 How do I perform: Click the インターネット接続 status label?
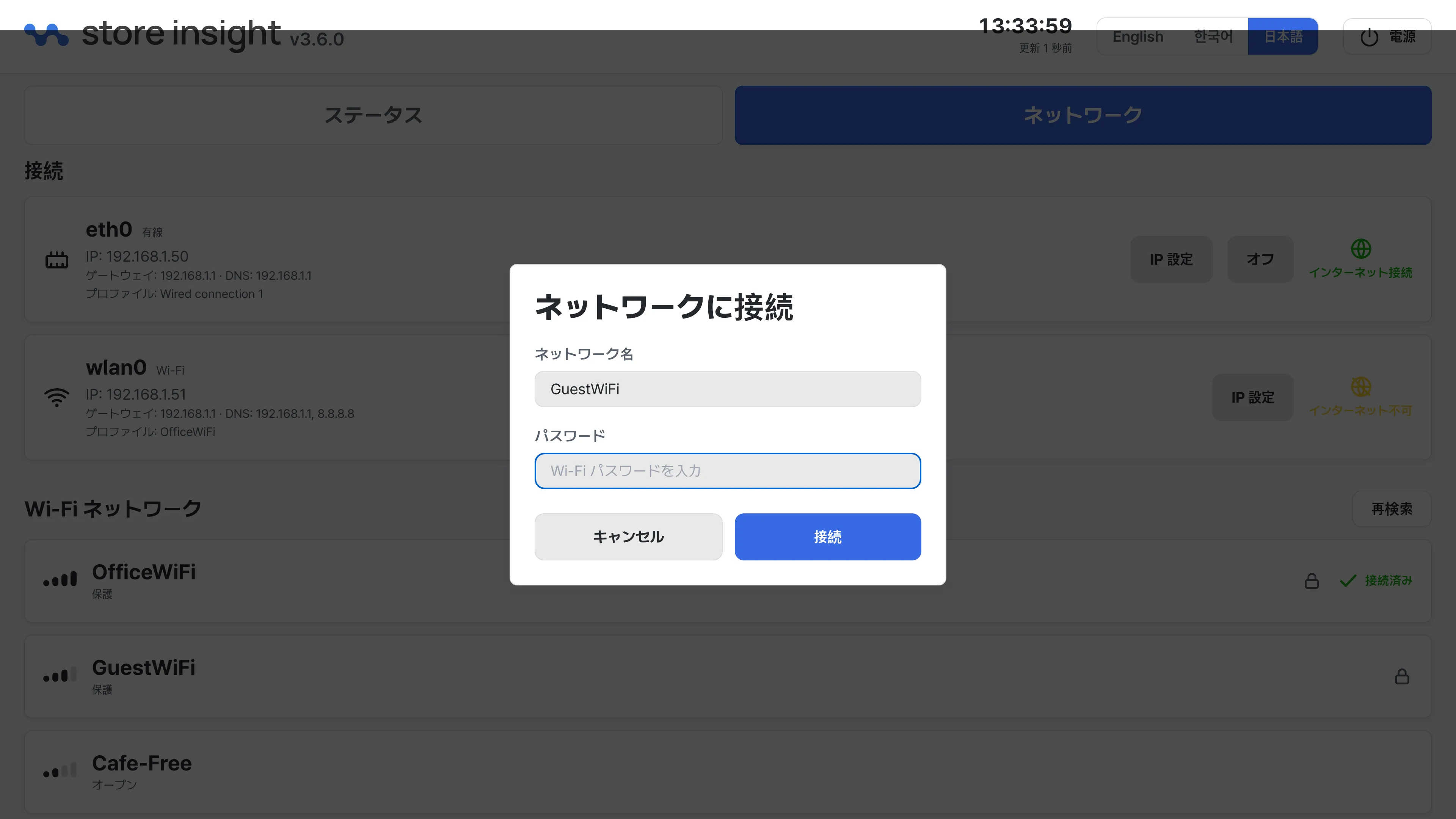(x=1360, y=273)
